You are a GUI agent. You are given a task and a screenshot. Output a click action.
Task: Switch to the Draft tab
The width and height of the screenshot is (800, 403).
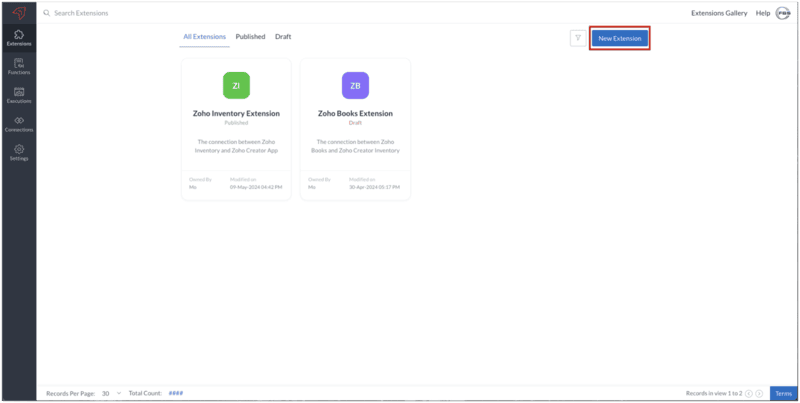pos(283,37)
